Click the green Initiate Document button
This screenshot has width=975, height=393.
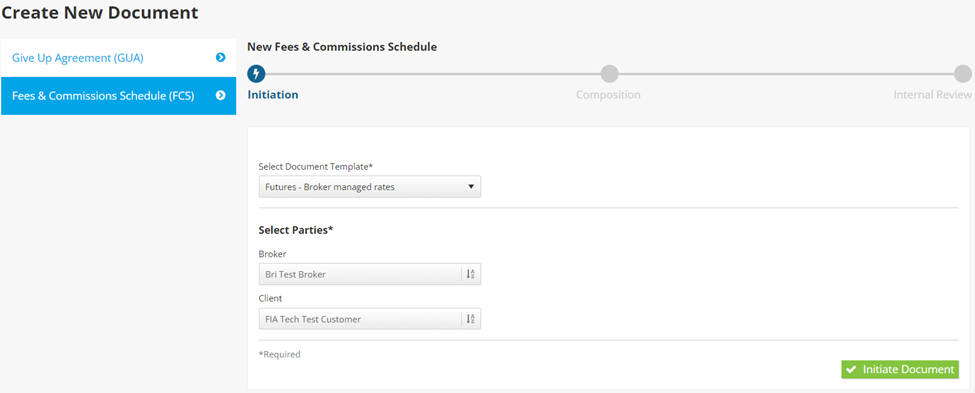coord(900,369)
